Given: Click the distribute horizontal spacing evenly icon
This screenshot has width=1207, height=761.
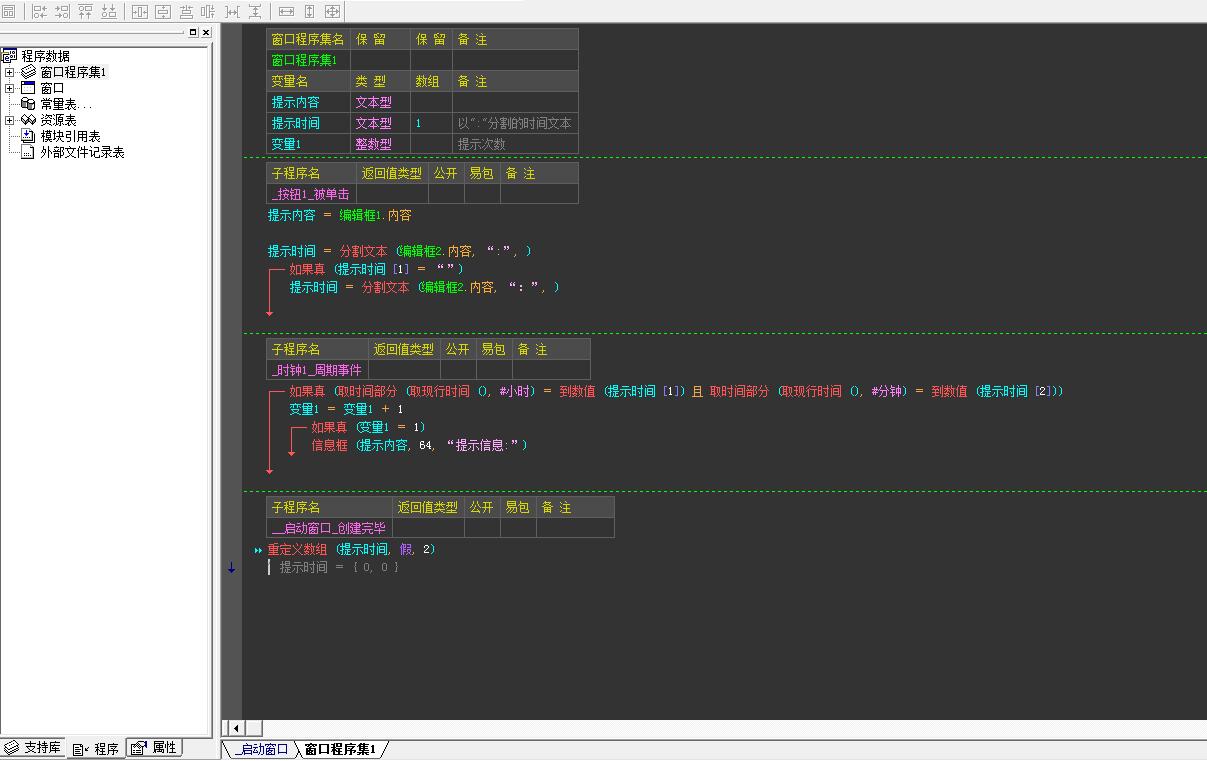Looking at the screenshot, I should coord(232,12).
